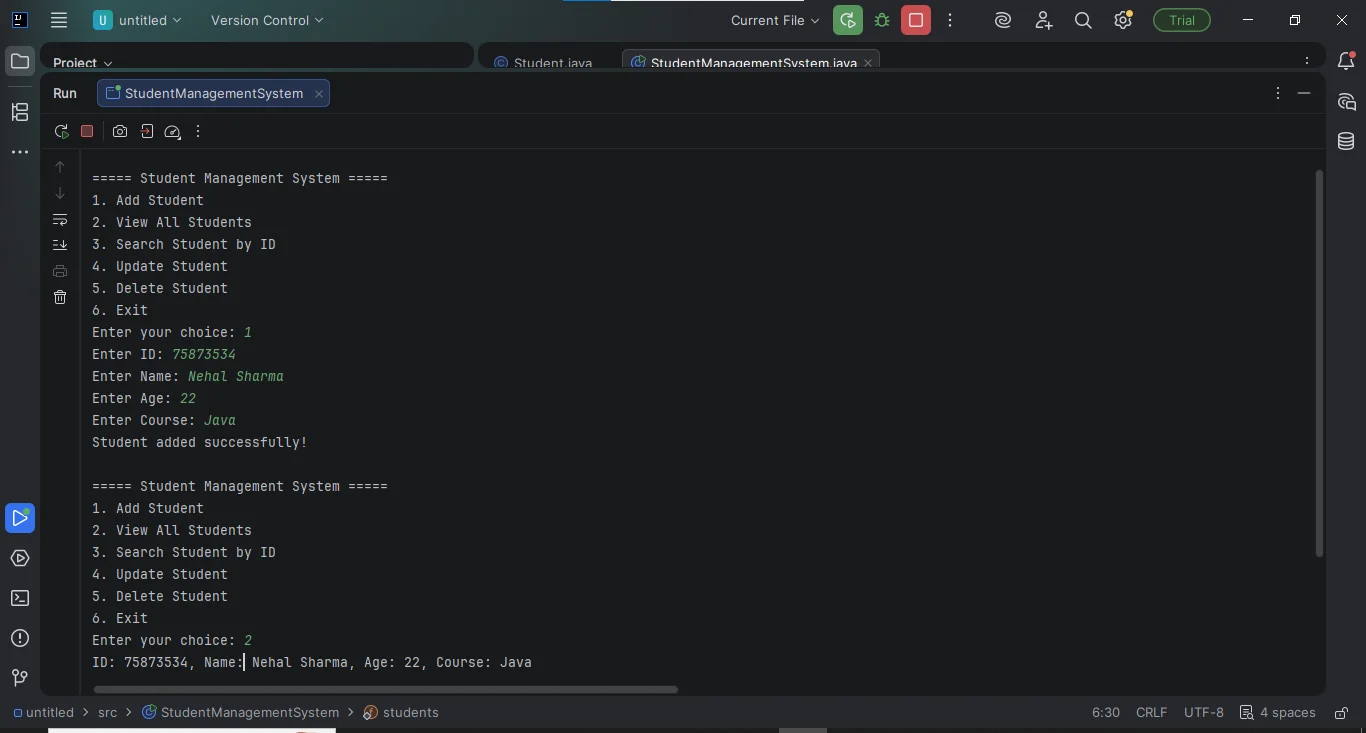This screenshot has width=1366, height=733.
Task: Click the green Run button in the title bar
Action: [848, 20]
